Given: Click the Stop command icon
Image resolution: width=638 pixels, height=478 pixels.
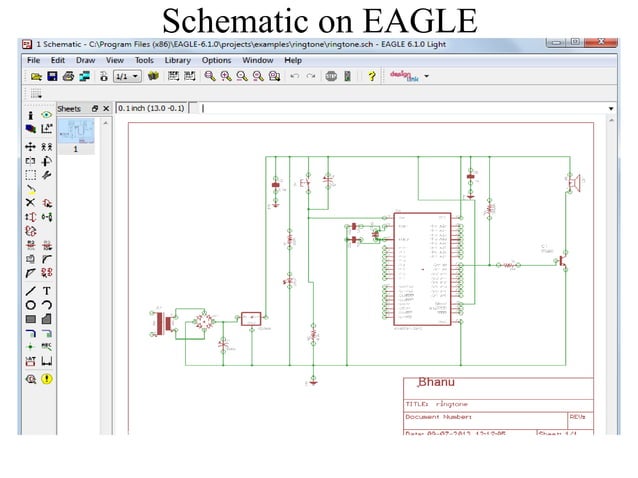Looking at the screenshot, I should coord(331,76).
